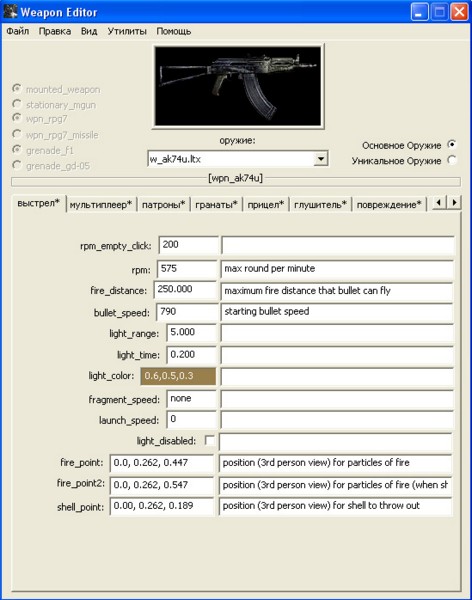Expand the w_ak74u.ltx weapon dropdown
The width and height of the screenshot is (472, 600).
click(x=321, y=158)
